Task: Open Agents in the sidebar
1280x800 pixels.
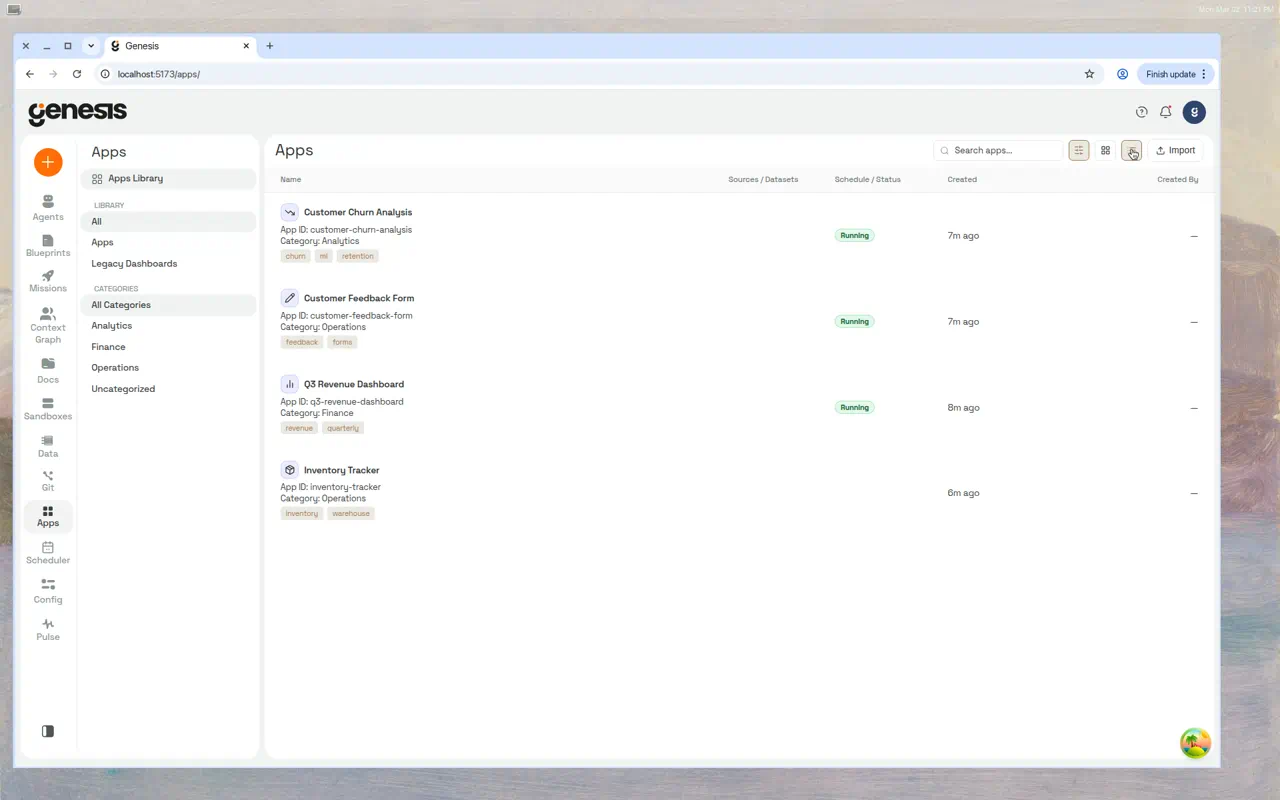Action: click(48, 207)
